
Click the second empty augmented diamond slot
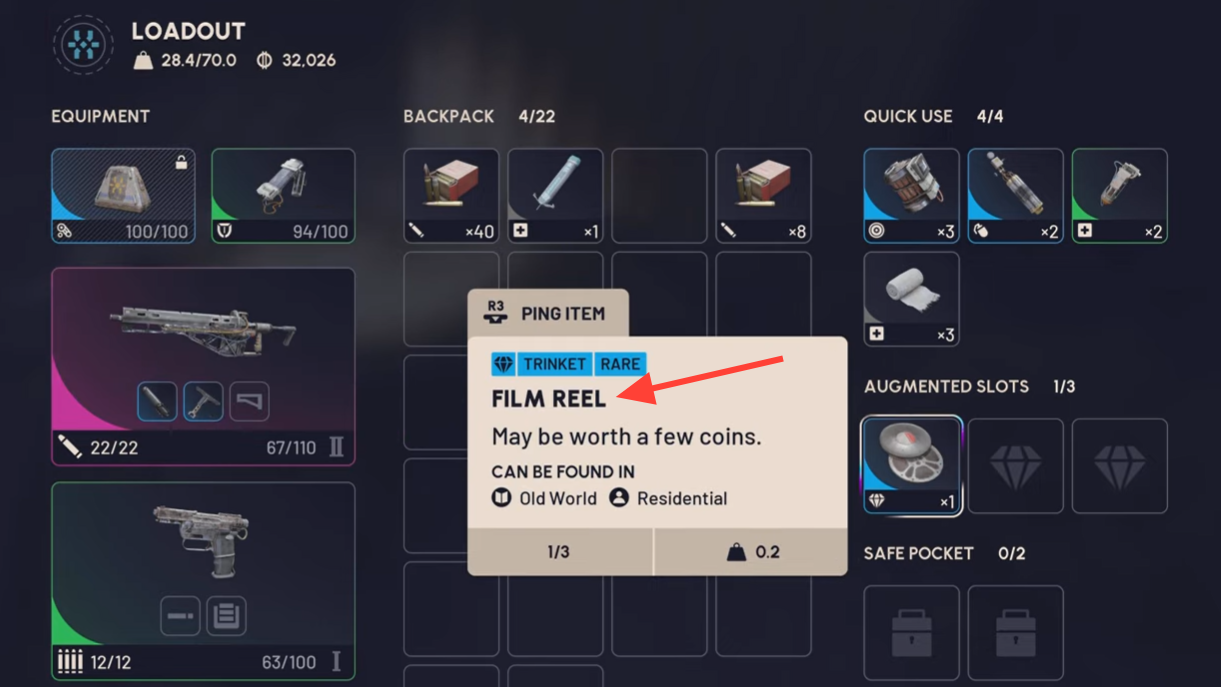click(x=1120, y=466)
